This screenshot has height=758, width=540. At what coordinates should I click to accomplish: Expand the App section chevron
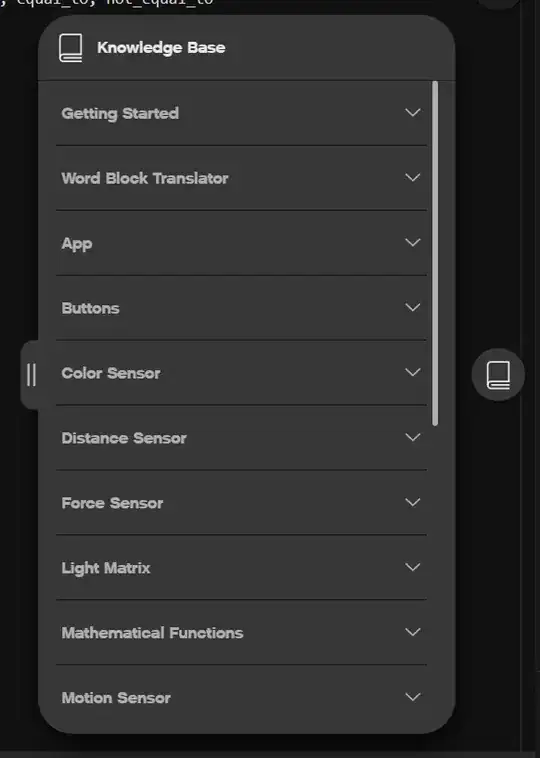(412, 242)
